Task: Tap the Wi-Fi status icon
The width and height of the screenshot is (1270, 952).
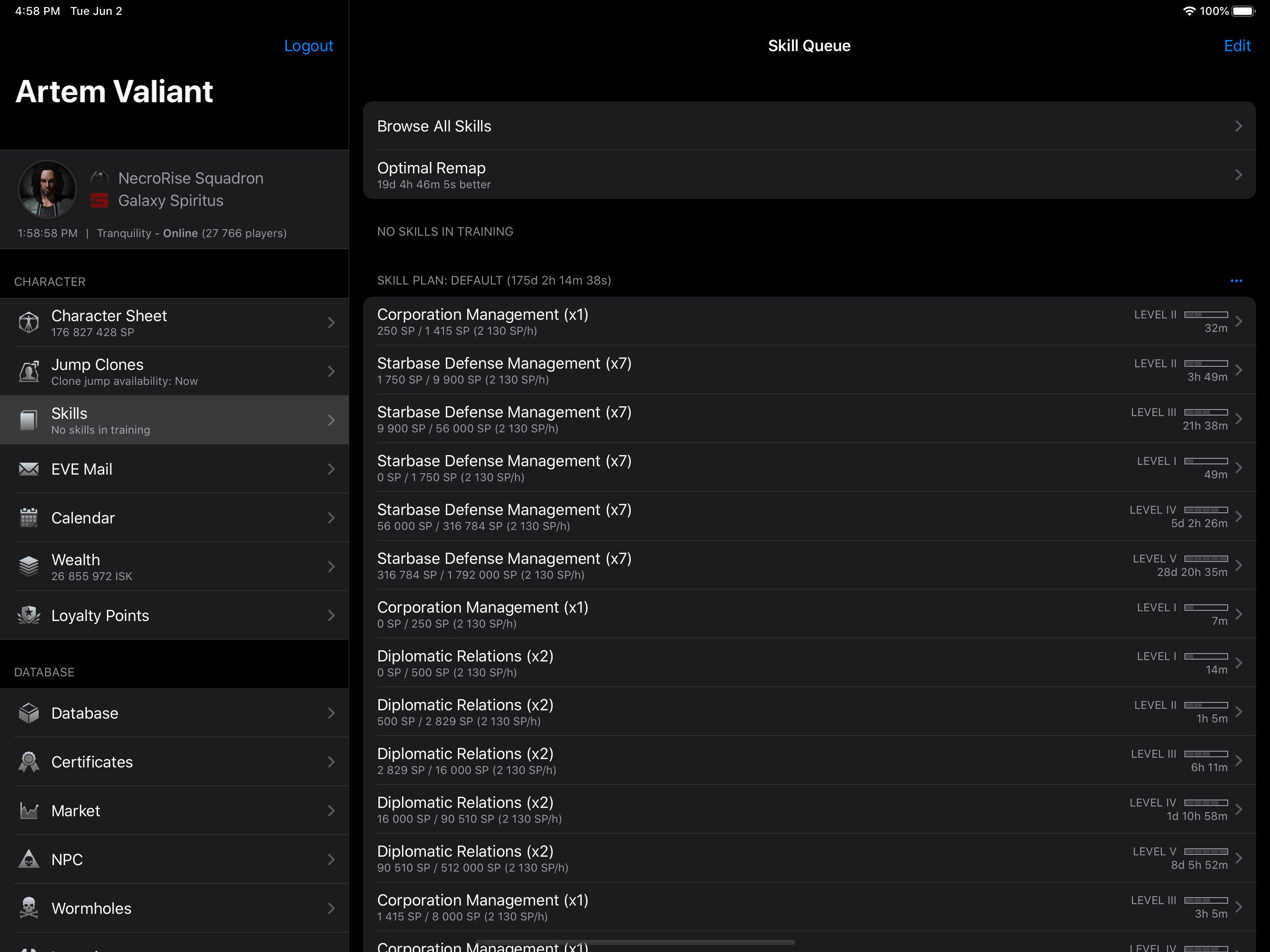Action: click(1189, 11)
